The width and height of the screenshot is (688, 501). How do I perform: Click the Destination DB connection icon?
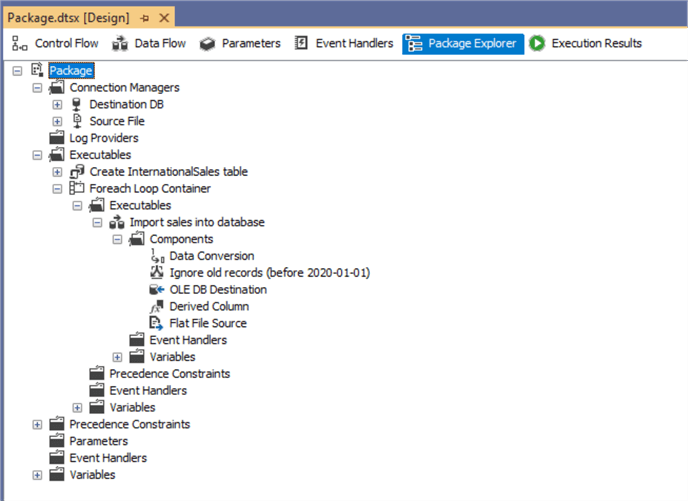[76, 104]
